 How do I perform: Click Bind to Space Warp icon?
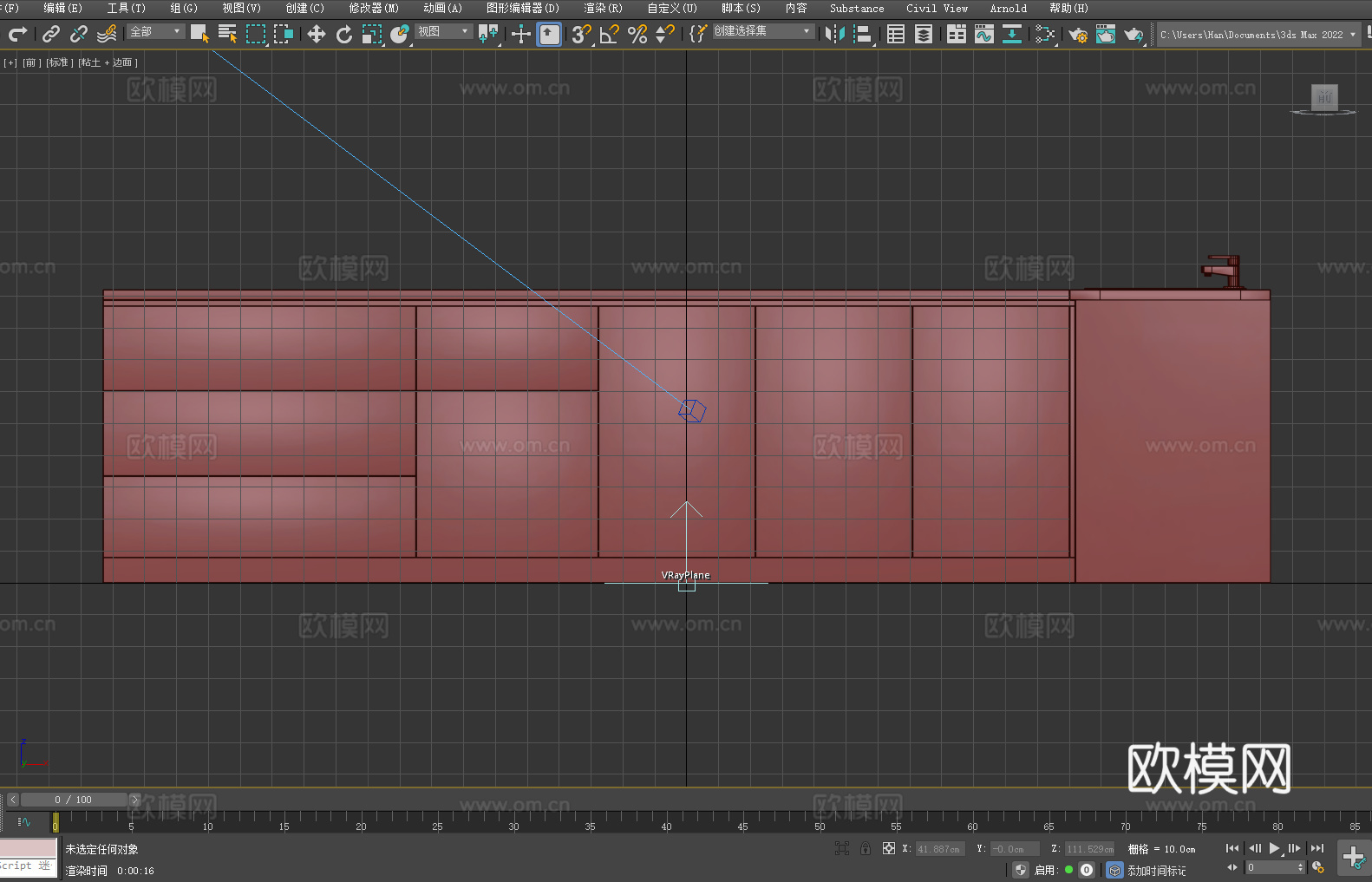107,34
